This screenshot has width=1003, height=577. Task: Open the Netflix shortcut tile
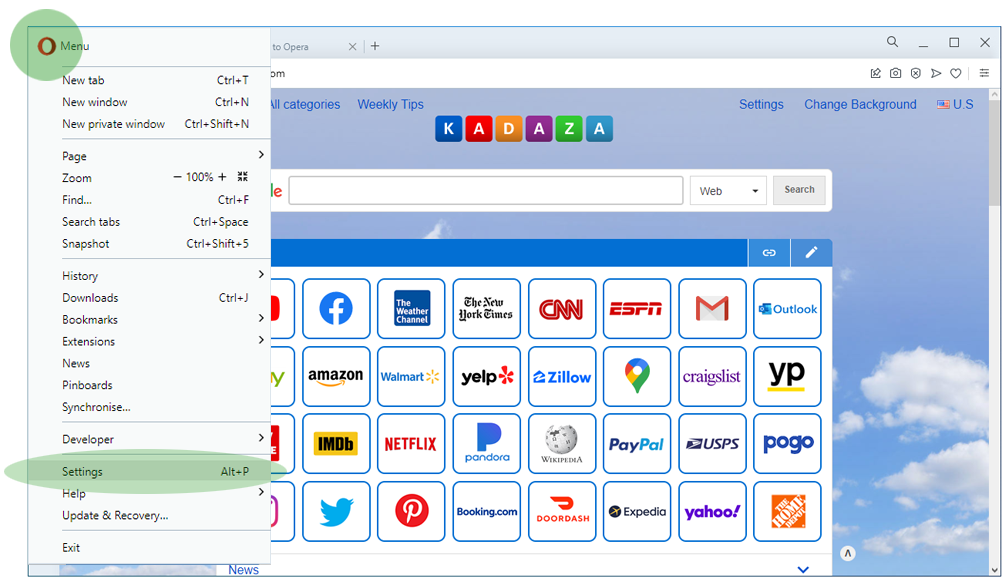click(x=411, y=443)
